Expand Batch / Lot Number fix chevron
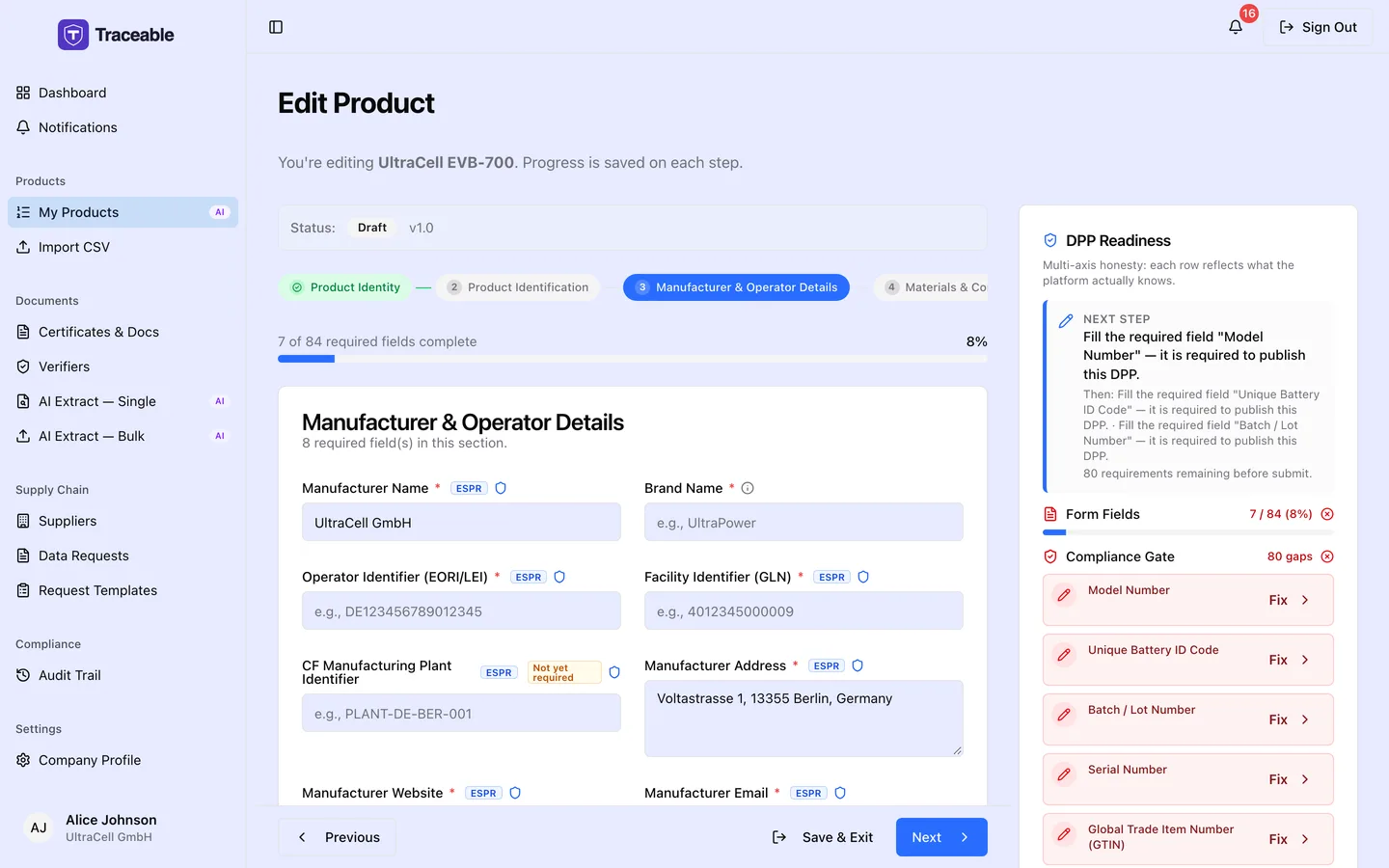The image size is (1389, 868). coord(1305,719)
